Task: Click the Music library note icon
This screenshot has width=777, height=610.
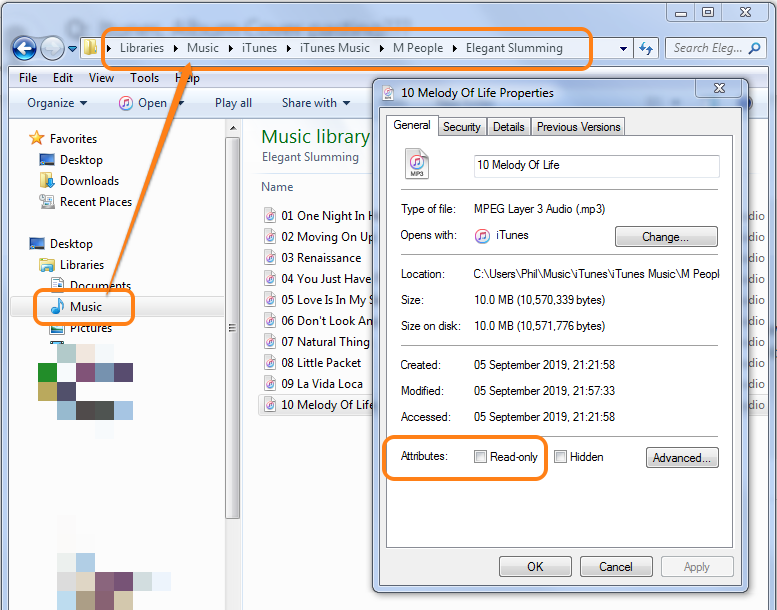Action: tap(57, 306)
